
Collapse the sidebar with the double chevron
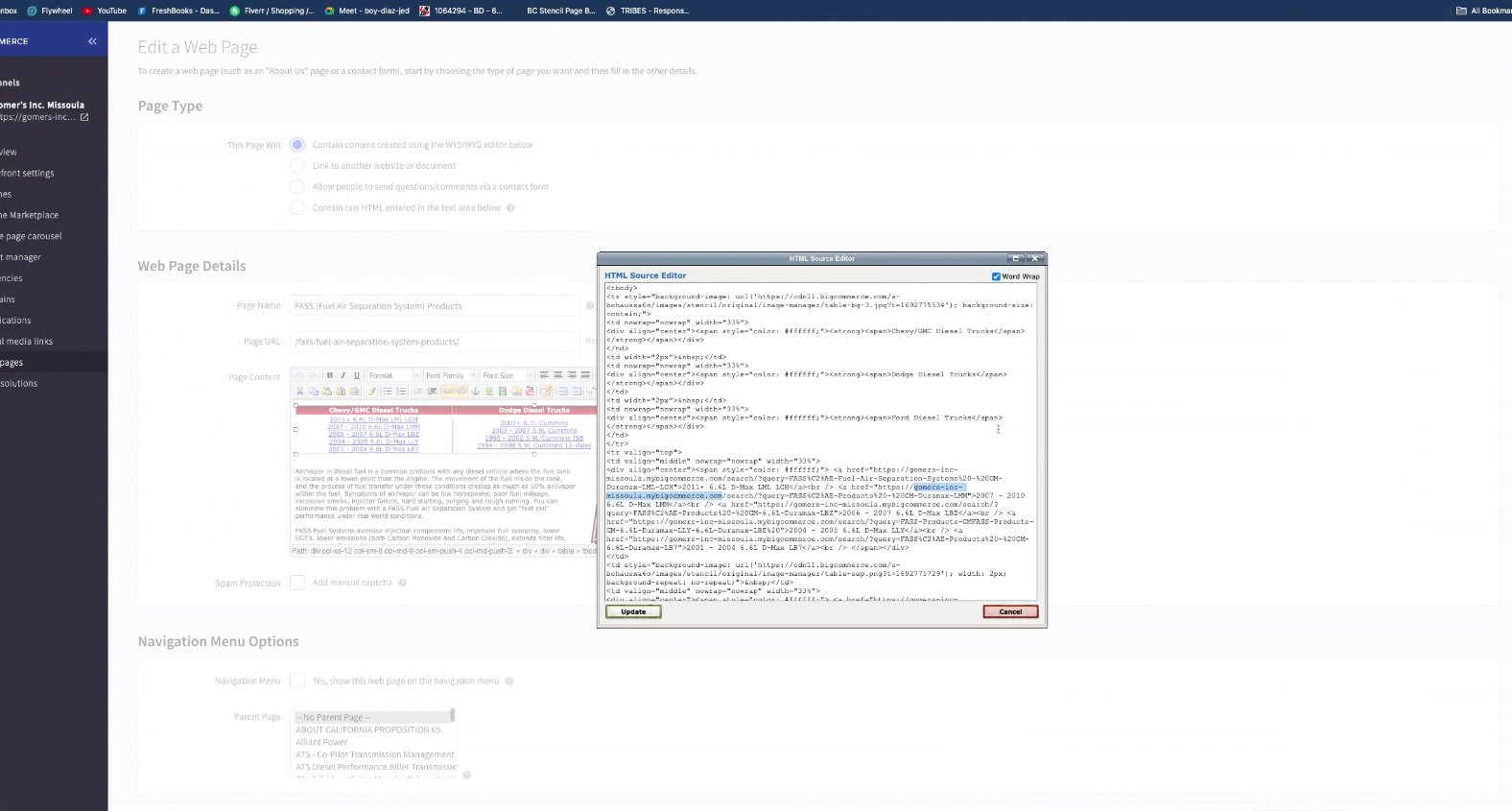[x=92, y=41]
